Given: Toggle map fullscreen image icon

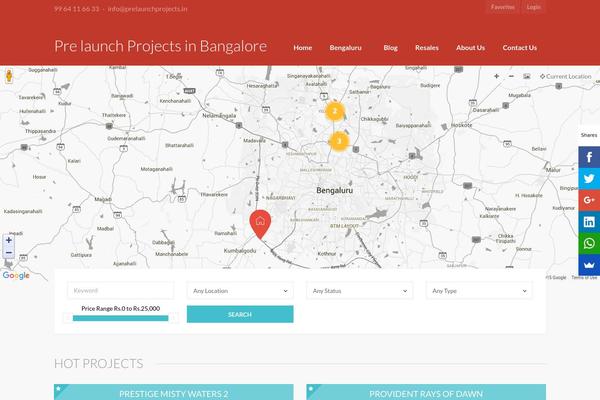Looking at the screenshot, I should pyautogui.click(x=527, y=76).
